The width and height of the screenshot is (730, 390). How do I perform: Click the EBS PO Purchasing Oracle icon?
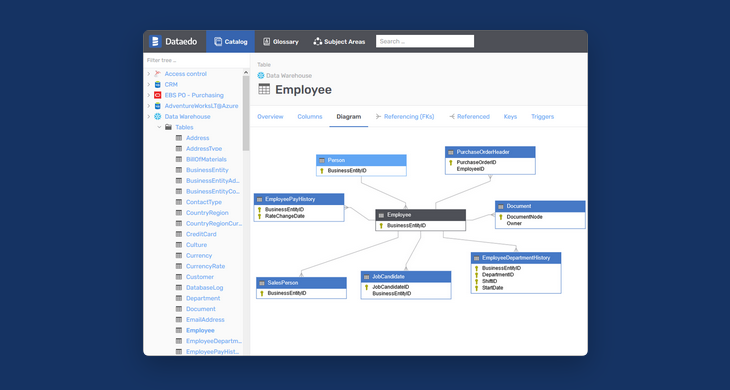(157, 95)
